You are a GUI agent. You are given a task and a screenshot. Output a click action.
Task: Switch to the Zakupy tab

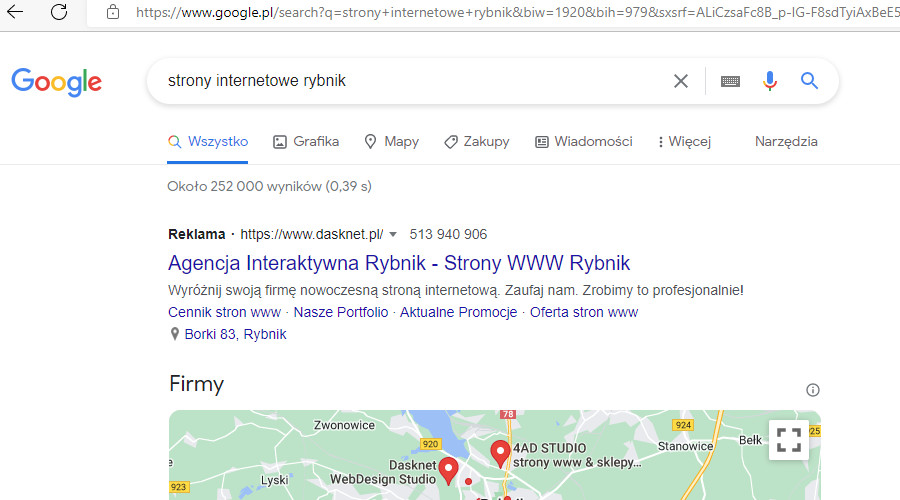[x=476, y=142]
